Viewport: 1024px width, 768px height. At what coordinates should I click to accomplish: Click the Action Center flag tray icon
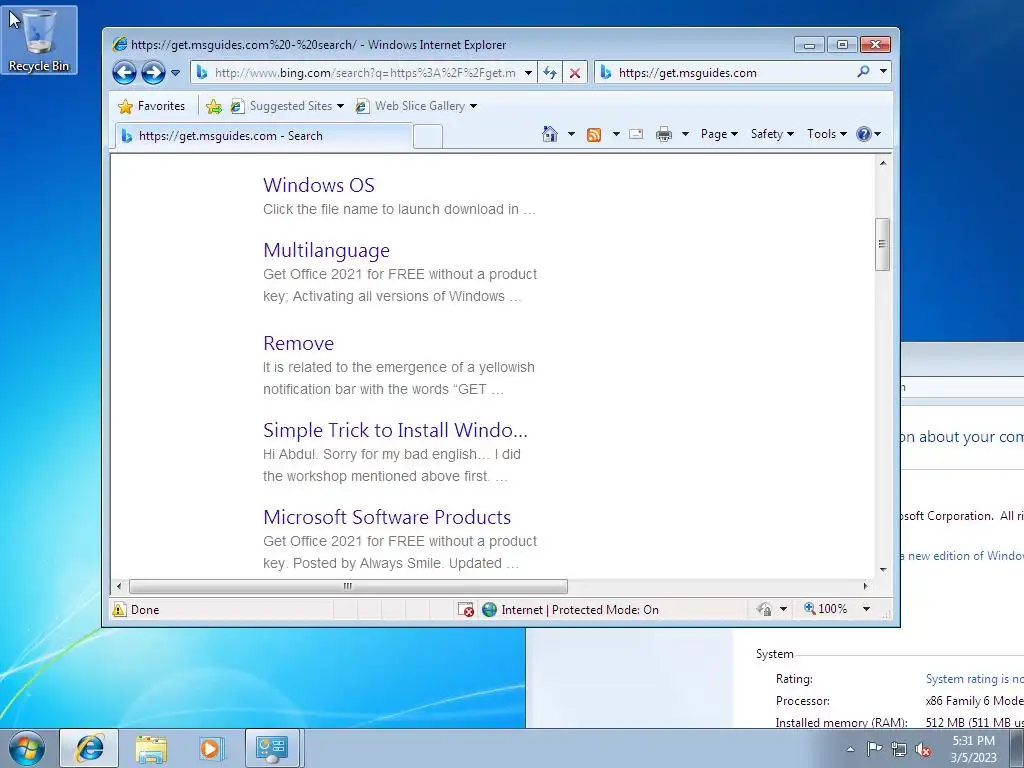point(874,748)
